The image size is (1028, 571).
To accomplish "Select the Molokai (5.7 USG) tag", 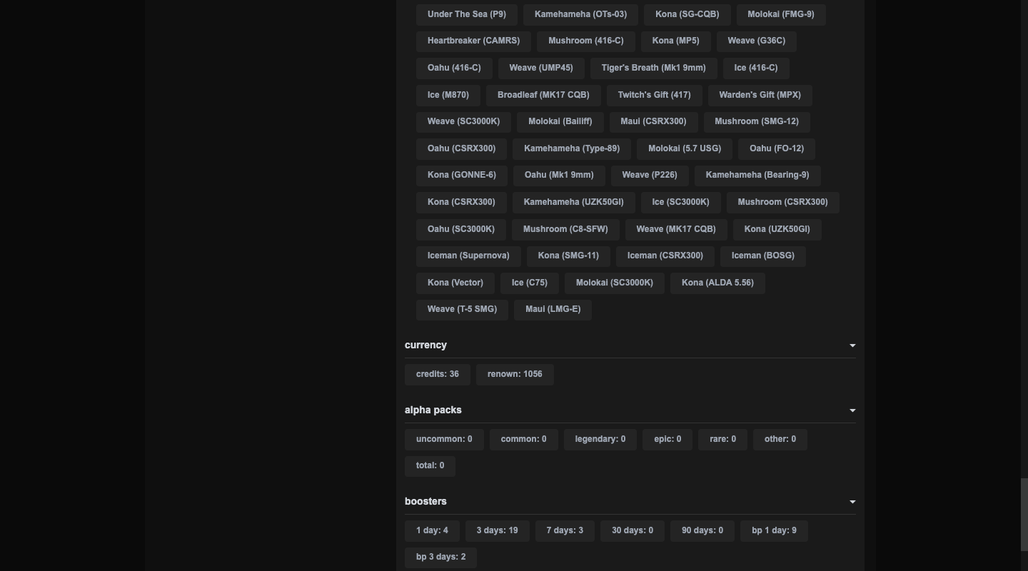I will (684, 149).
